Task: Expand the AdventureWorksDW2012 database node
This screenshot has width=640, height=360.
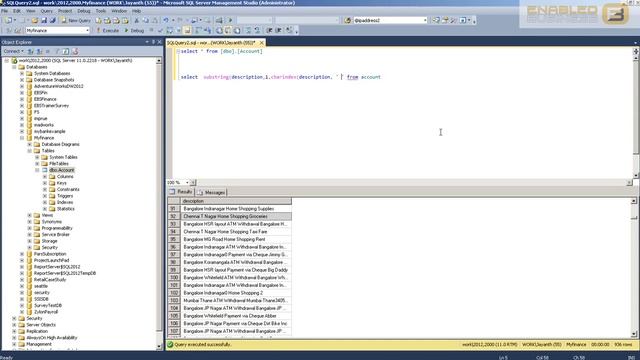Action: [22, 86]
